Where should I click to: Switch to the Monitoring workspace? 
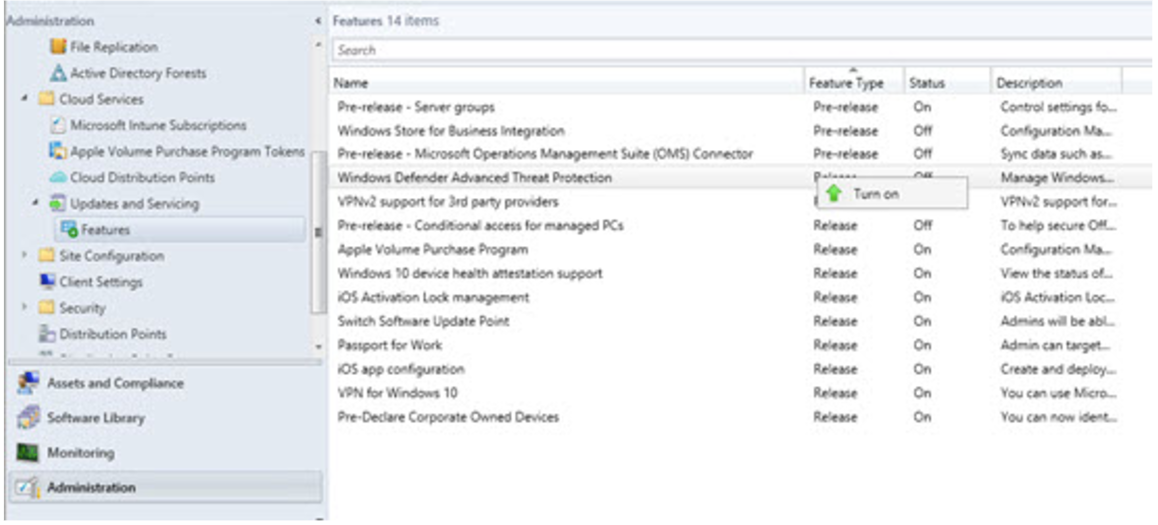[x=78, y=453]
